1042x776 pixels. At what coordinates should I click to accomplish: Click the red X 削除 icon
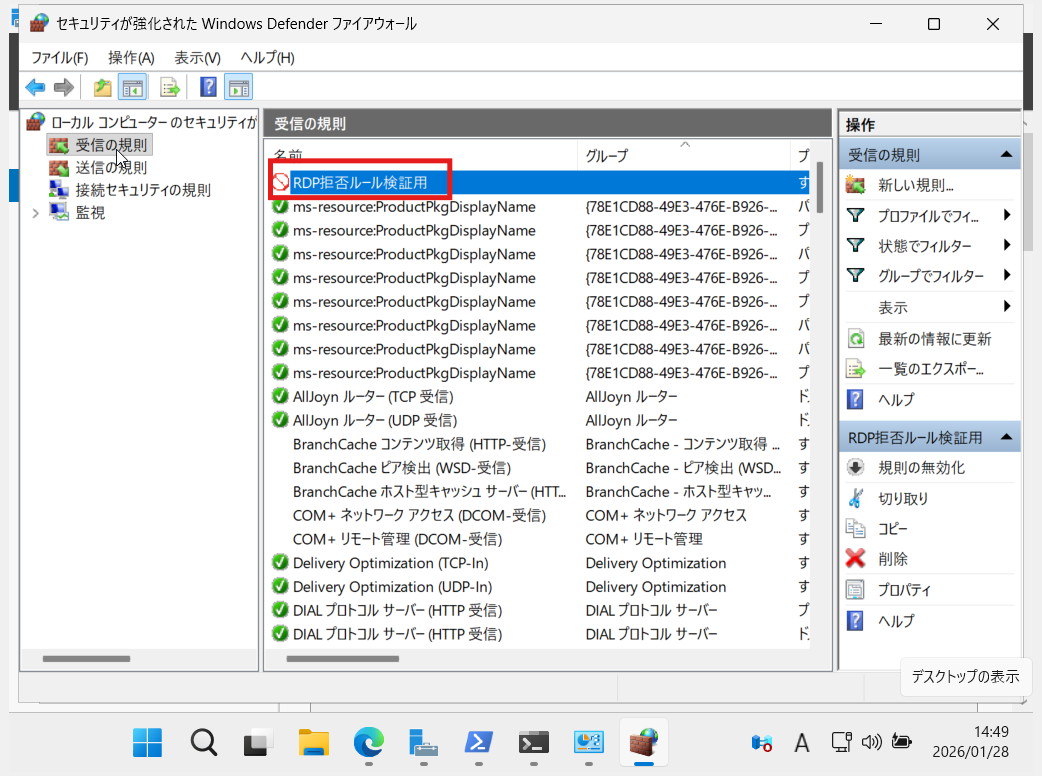click(856, 559)
